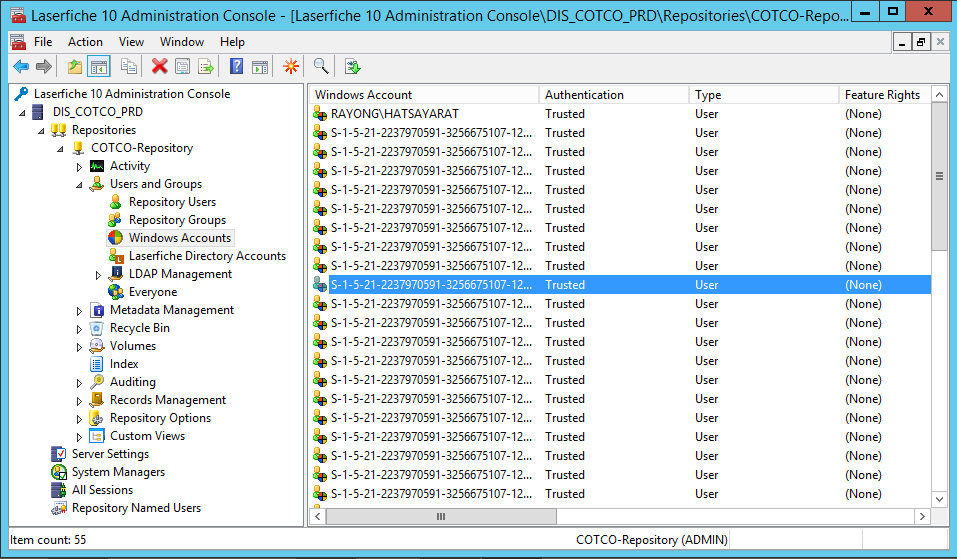957x559 pixels.
Task: Click the vertical scrollbar down arrow
Action: click(939, 499)
